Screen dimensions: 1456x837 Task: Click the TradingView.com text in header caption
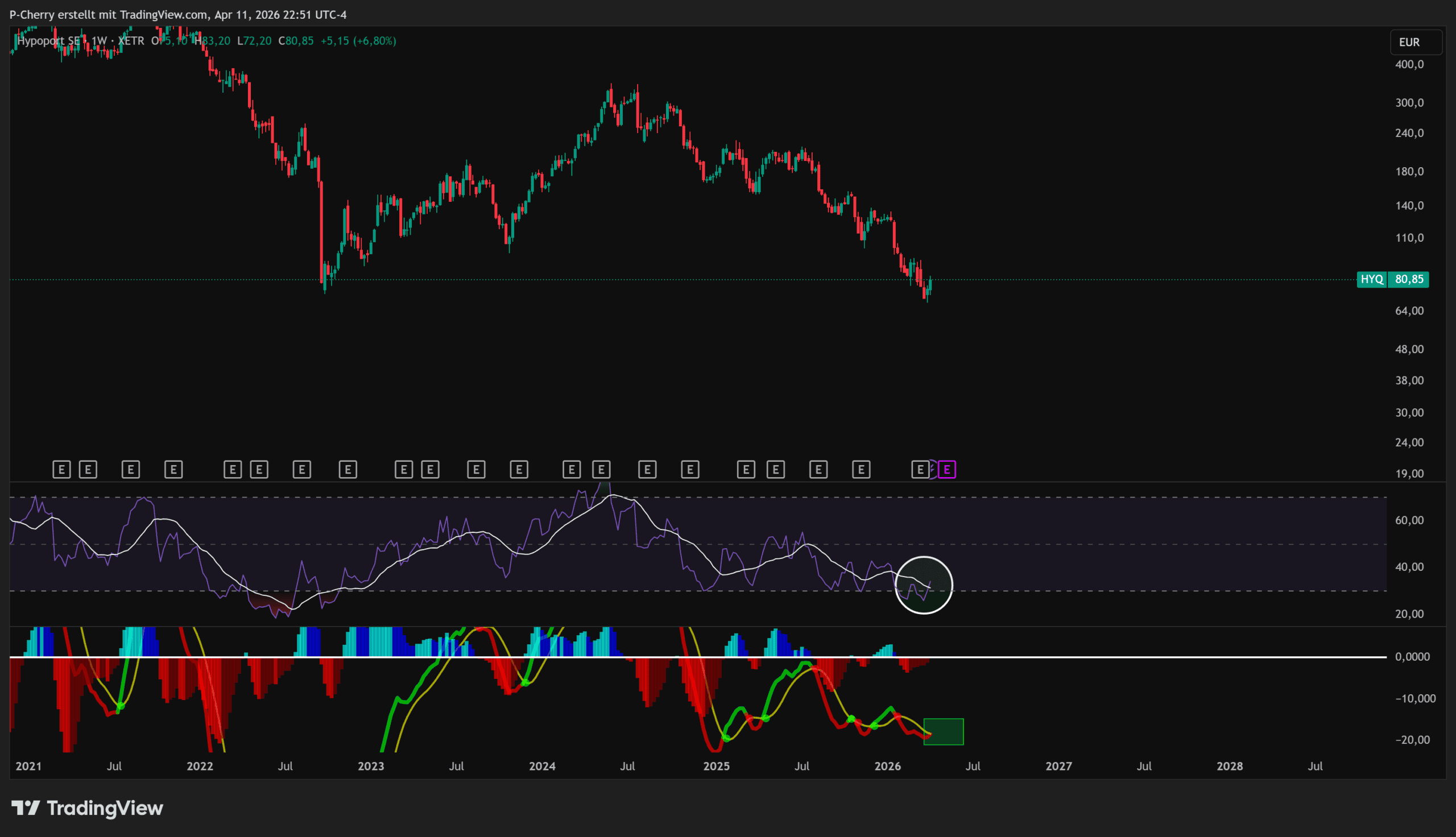pyautogui.click(x=164, y=14)
